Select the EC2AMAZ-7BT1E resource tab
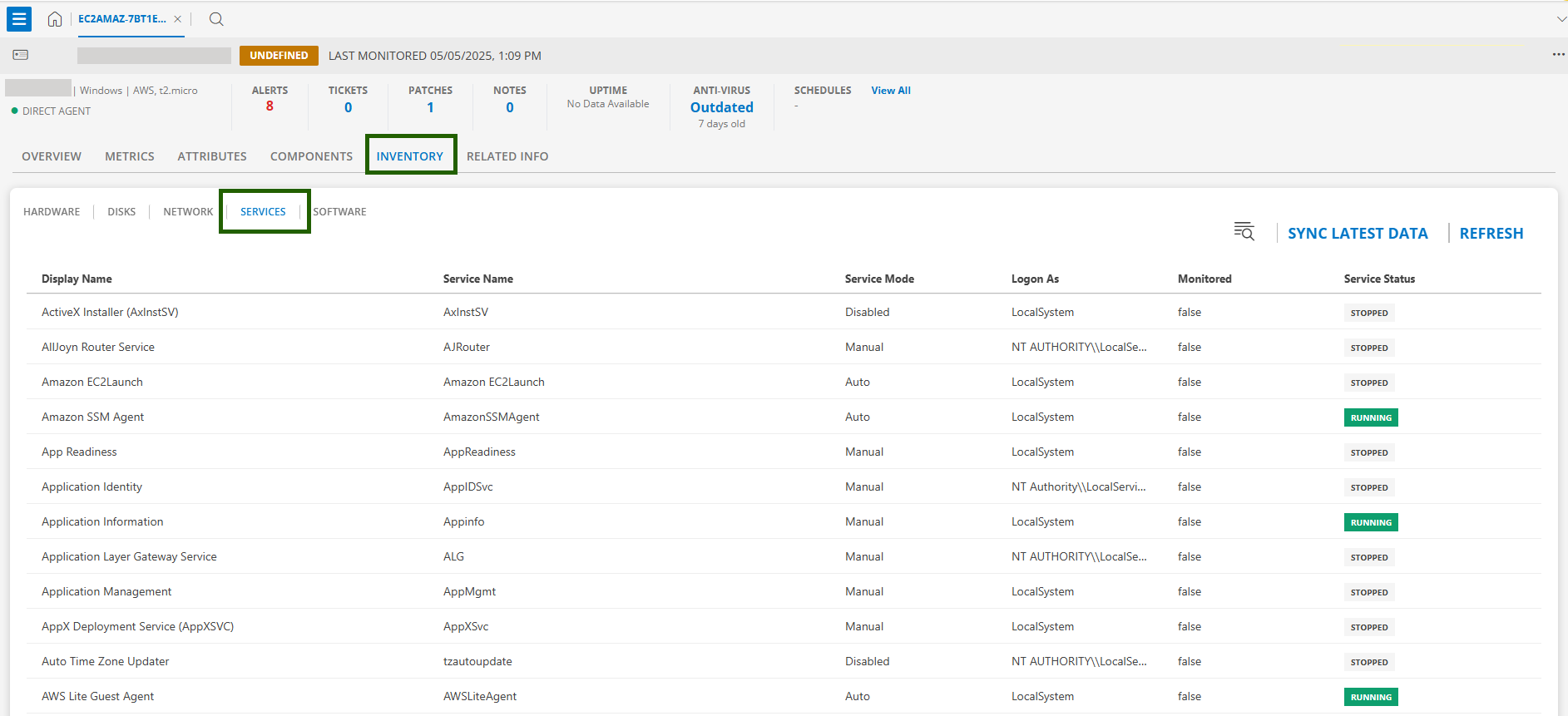 (x=122, y=19)
